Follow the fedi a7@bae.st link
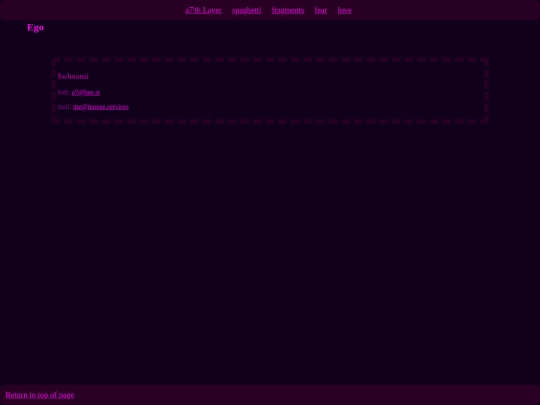The height and width of the screenshot is (405, 540). coord(86,92)
